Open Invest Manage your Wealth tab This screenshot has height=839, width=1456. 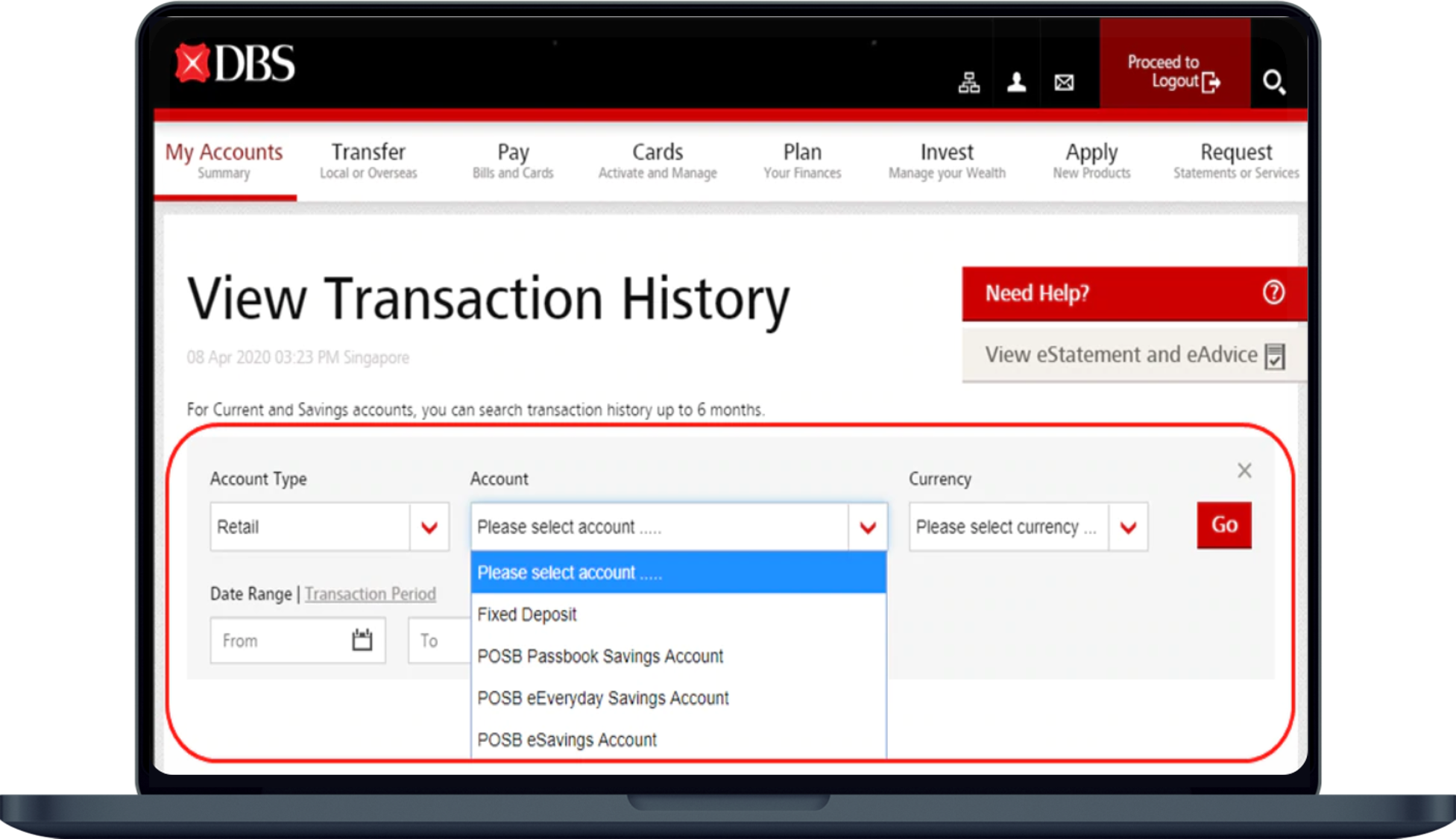pyautogui.click(x=947, y=161)
